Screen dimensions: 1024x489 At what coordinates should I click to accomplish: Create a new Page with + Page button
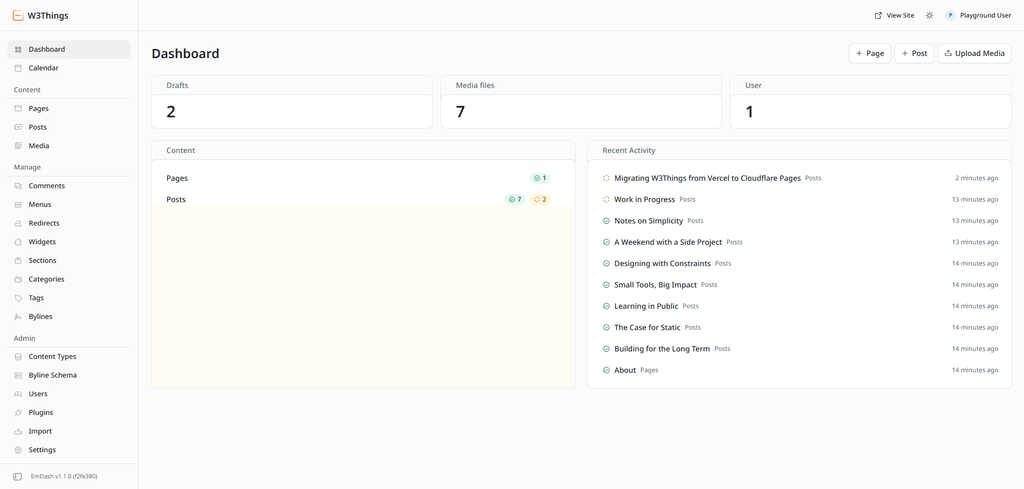[870, 54]
